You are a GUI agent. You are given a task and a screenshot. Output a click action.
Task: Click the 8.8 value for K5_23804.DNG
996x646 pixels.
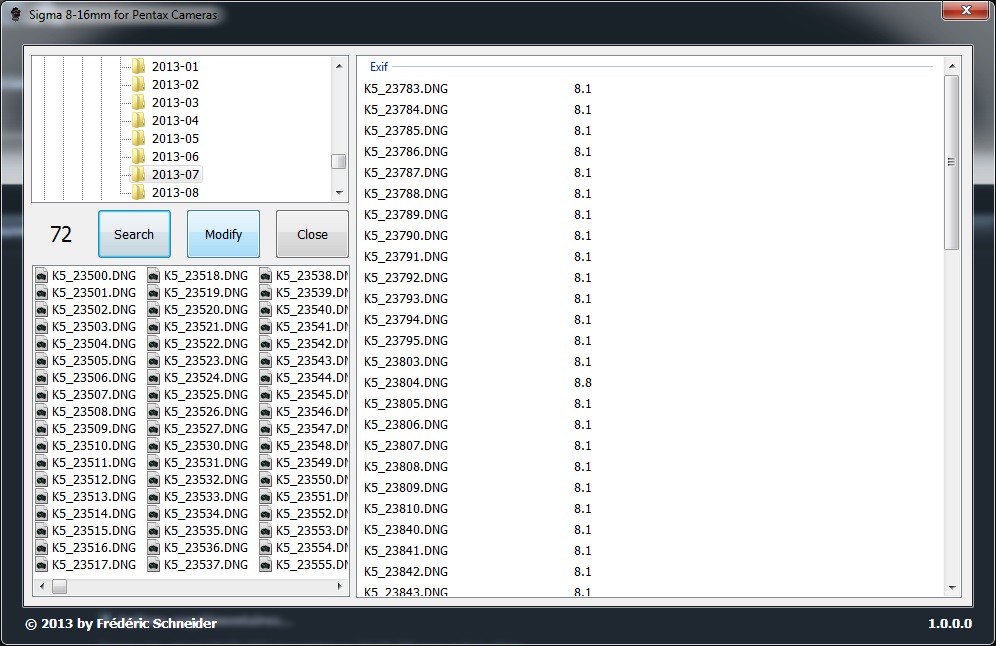(582, 382)
